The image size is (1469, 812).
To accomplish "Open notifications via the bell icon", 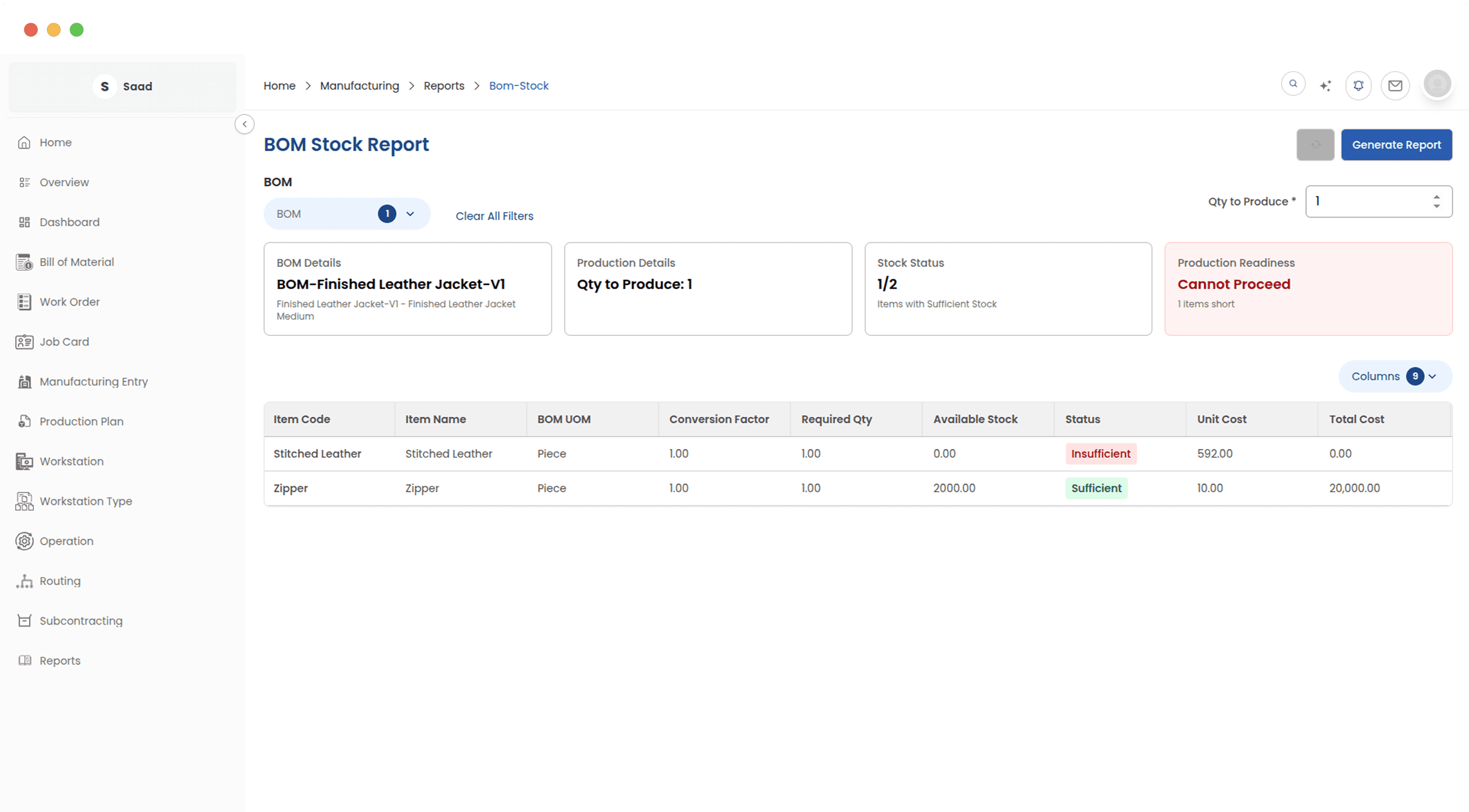I will point(1359,85).
